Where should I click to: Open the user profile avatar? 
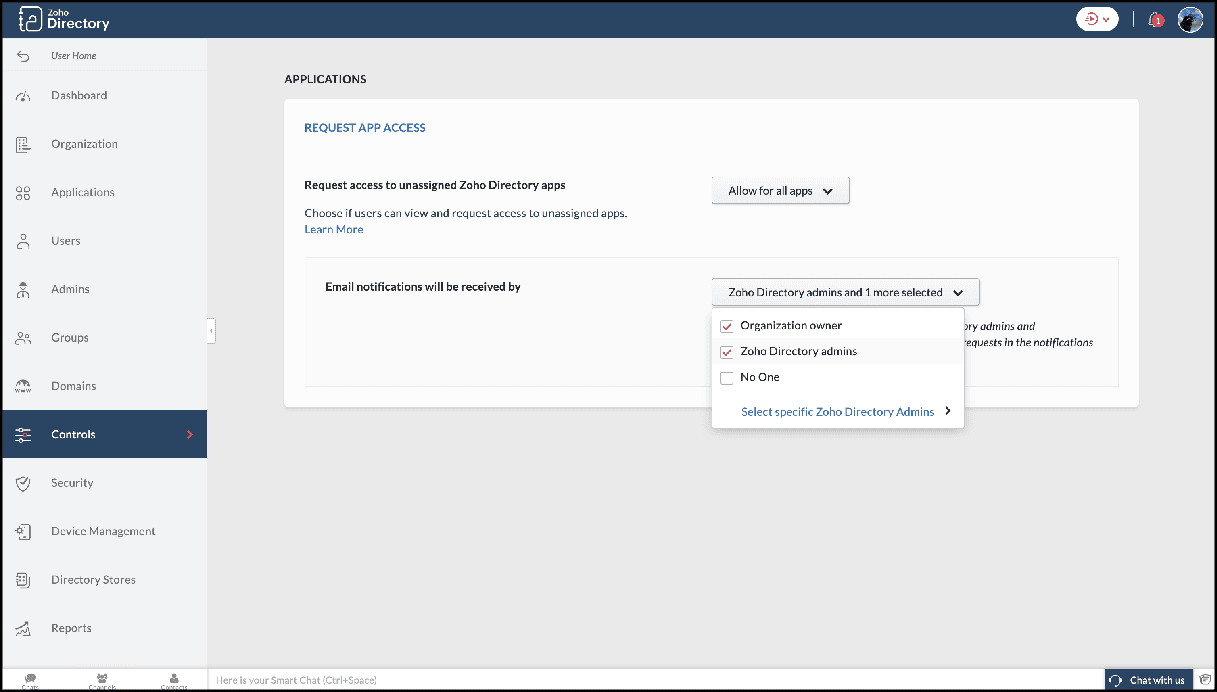[1190, 19]
